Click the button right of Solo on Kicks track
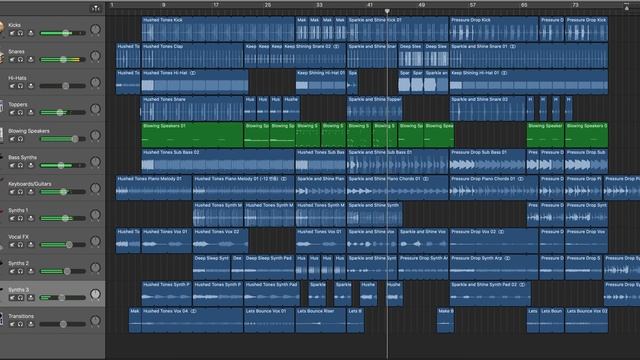The height and width of the screenshot is (360, 640). (31, 33)
